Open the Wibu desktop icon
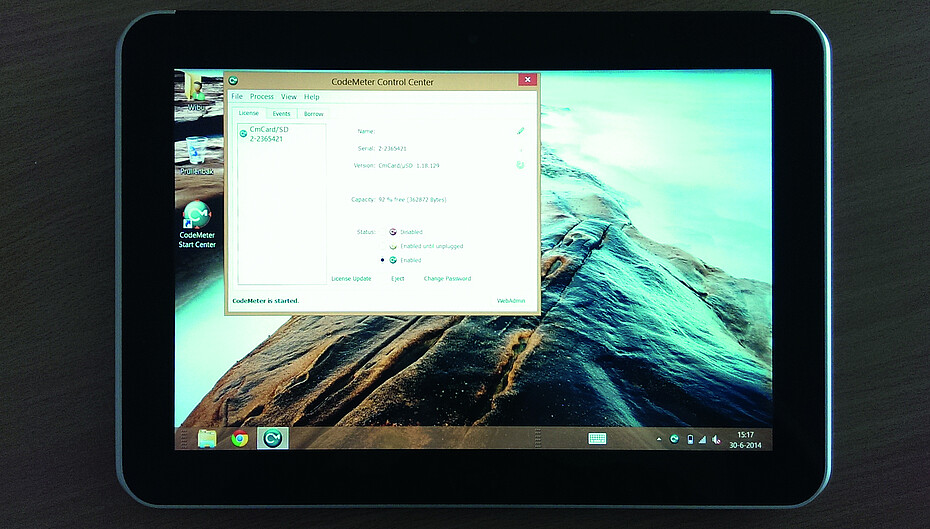The image size is (930, 529). pos(196,93)
